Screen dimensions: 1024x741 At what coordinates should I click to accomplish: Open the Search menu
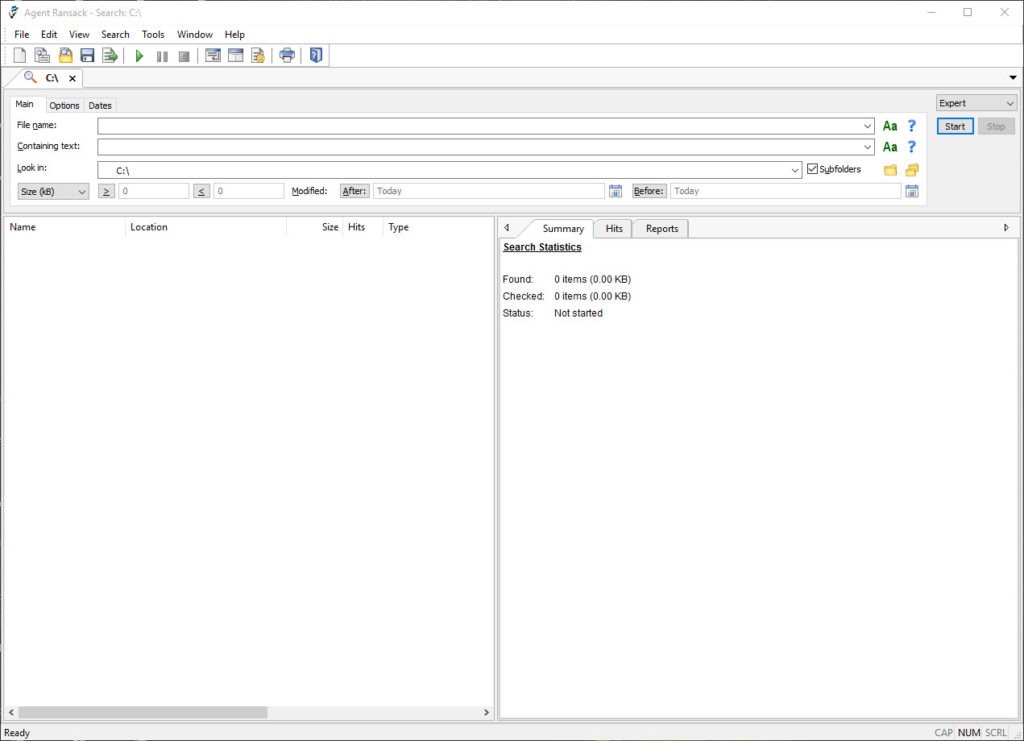115,35
